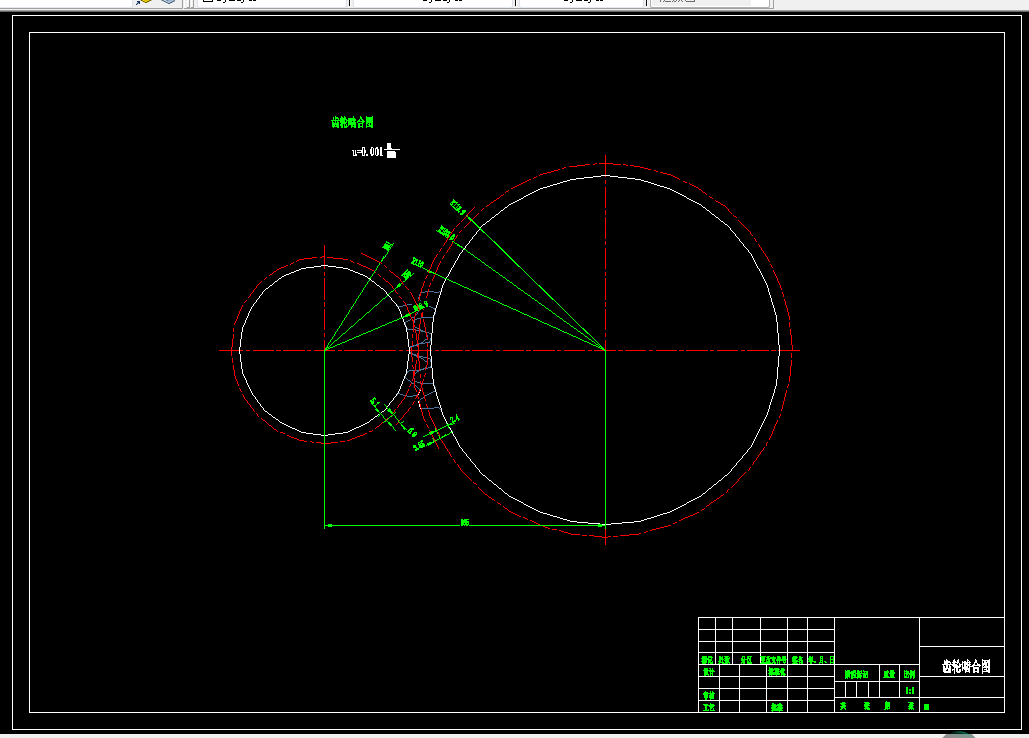Image resolution: width=1029 pixels, height=738 pixels.
Task: Select the 设计 cell in title block
Action: pyautogui.click(x=708, y=672)
